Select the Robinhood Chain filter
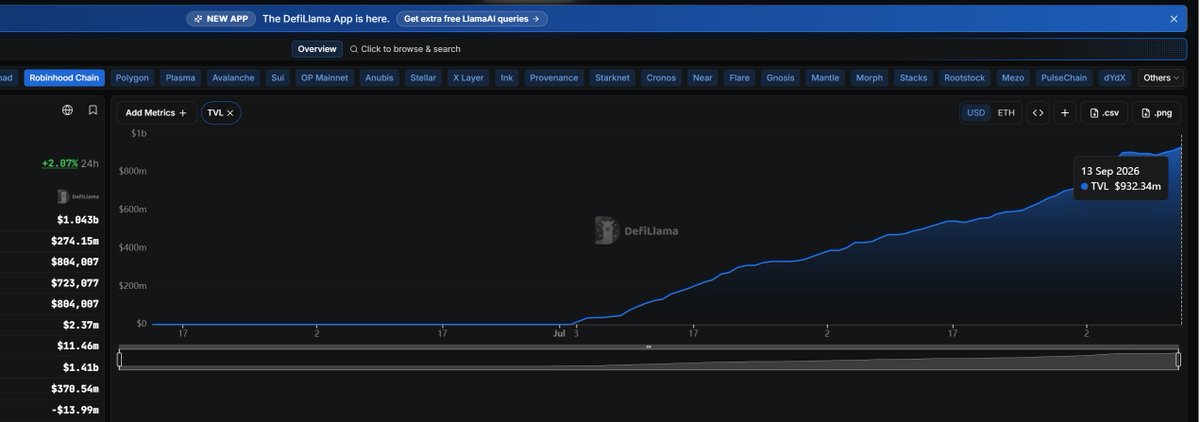Image resolution: width=1200 pixels, height=422 pixels. click(64, 77)
